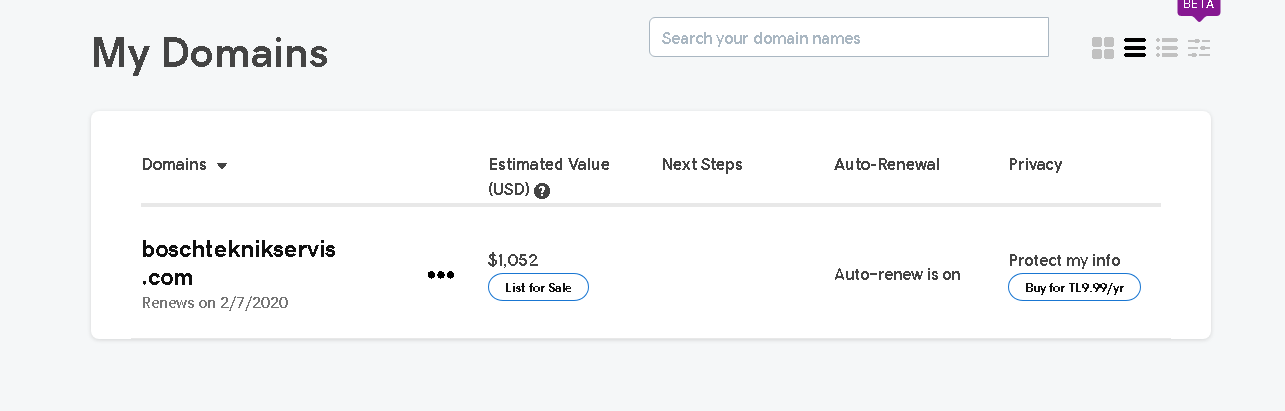Switch to the bulleted detailed list view
Screen dimensions: 1285x411
click(x=1167, y=48)
